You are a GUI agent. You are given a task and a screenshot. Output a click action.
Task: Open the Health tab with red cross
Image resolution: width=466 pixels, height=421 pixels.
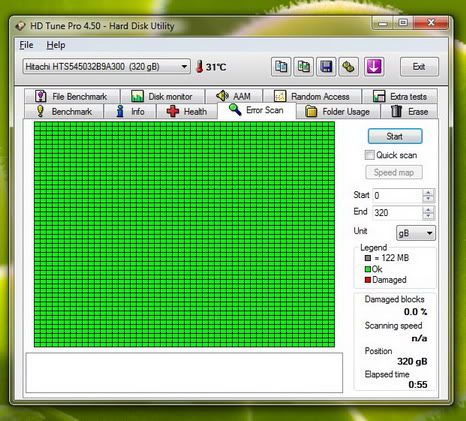point(187,111)
